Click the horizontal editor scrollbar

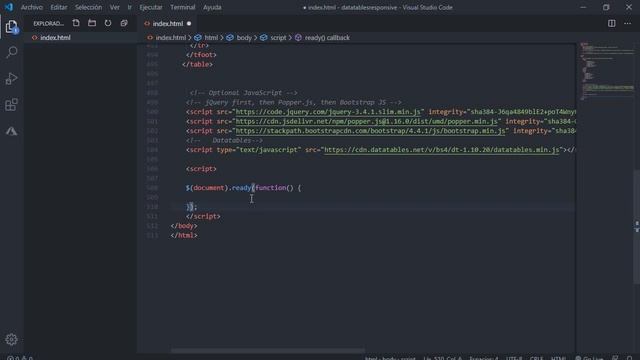[268, 351]
